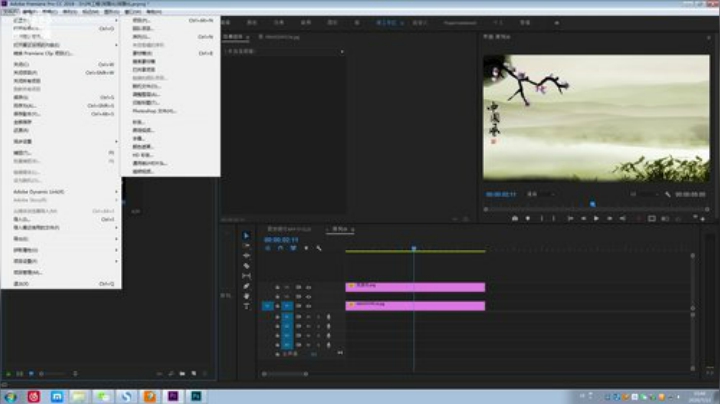Select the Selection arrow tool

click(246, 236)
